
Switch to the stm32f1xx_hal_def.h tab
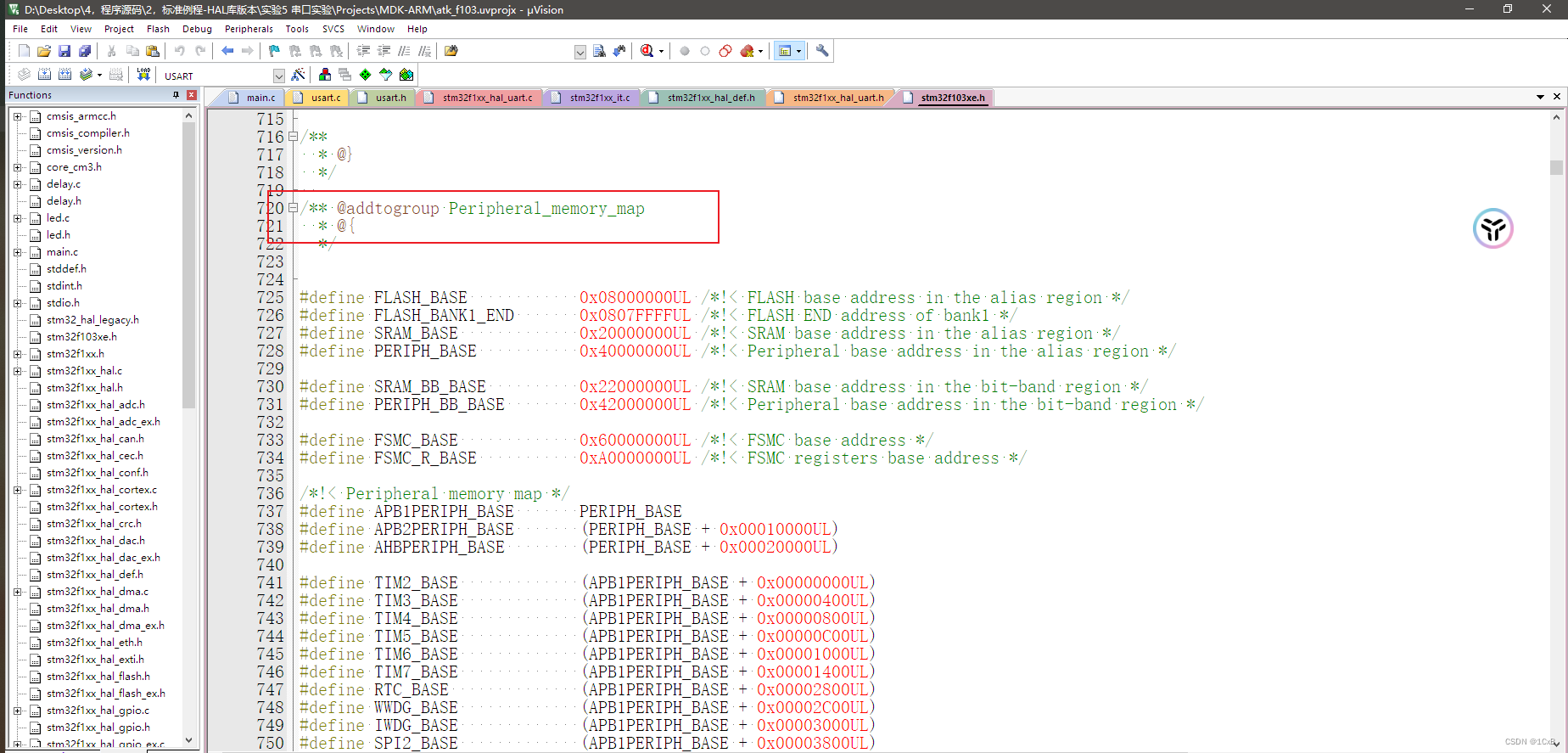tap(703, 98)
